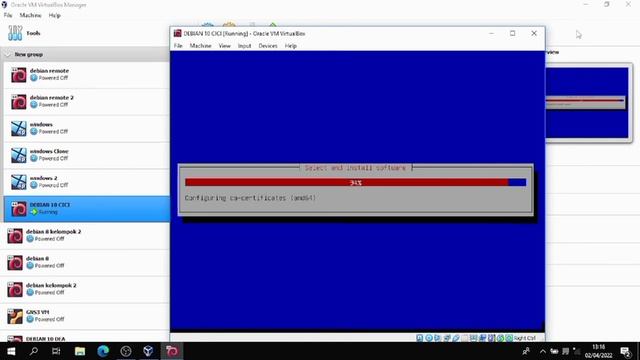This screenshot has height=360, width=640.
Task: Click the Right Ctrl host key label
Action: [525, 338]
